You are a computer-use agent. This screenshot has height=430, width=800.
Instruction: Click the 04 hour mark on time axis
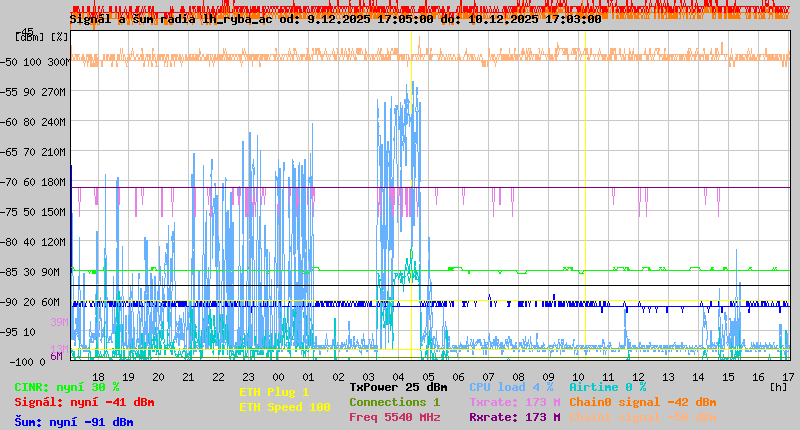coord(400,376)
